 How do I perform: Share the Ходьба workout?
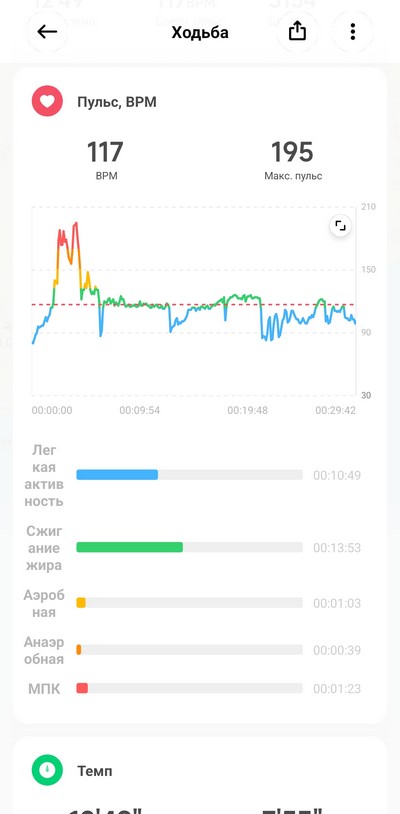(x=297, y=32)
